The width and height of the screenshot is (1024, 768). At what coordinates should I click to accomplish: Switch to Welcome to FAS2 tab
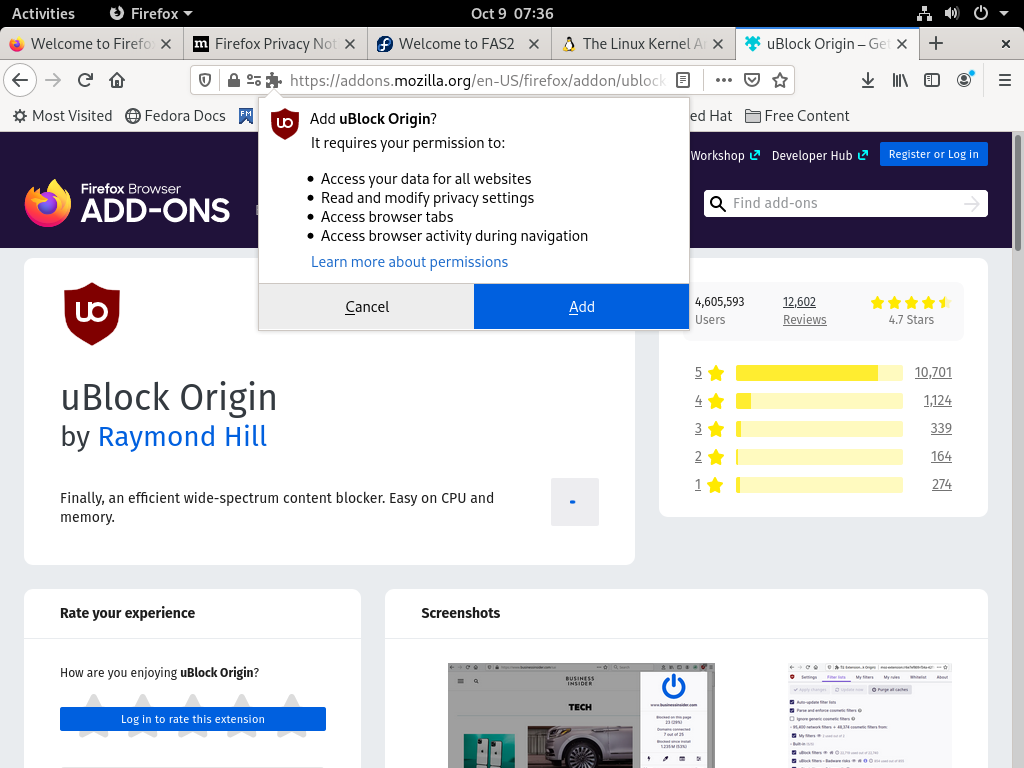[459, 44]
